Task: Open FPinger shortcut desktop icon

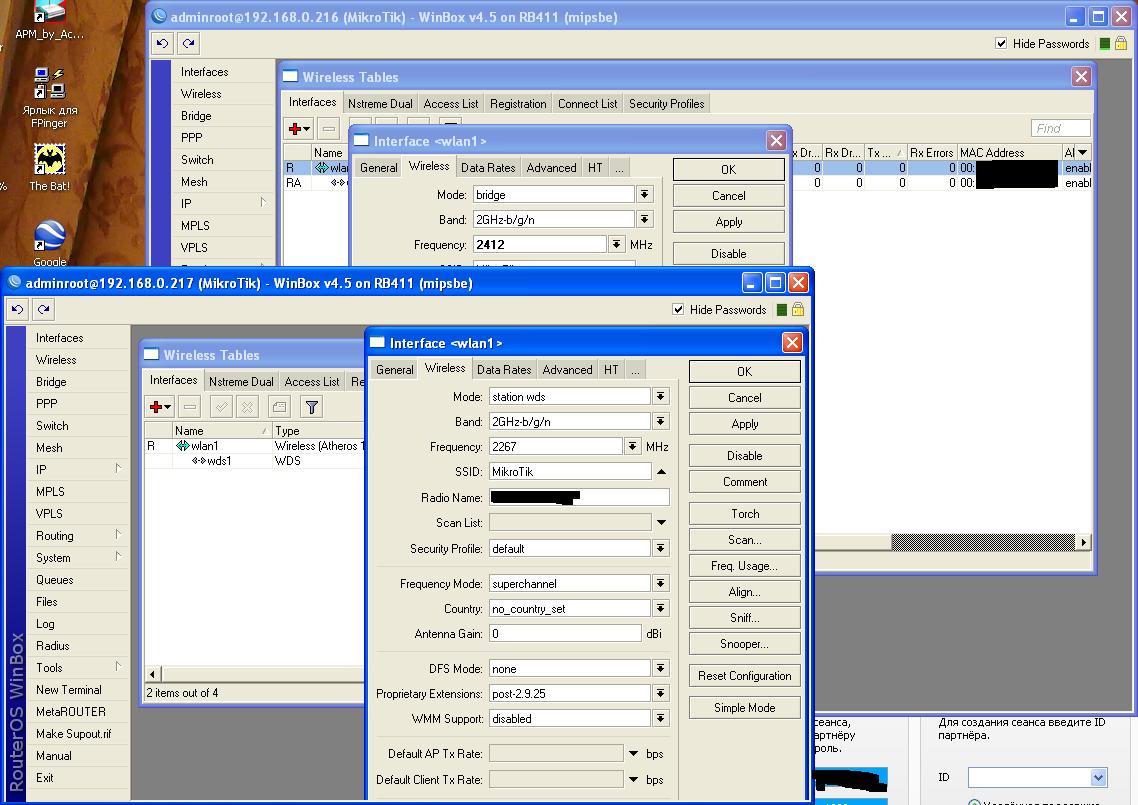Action: pyautogui.click(x=49, y=98)
